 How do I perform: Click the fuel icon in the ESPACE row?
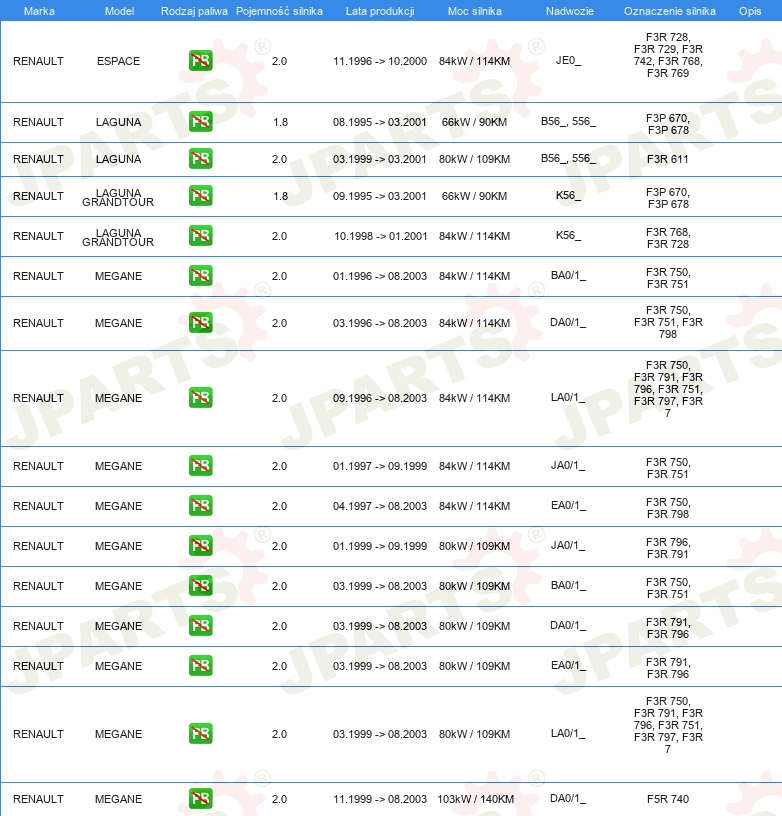(200, 60)
